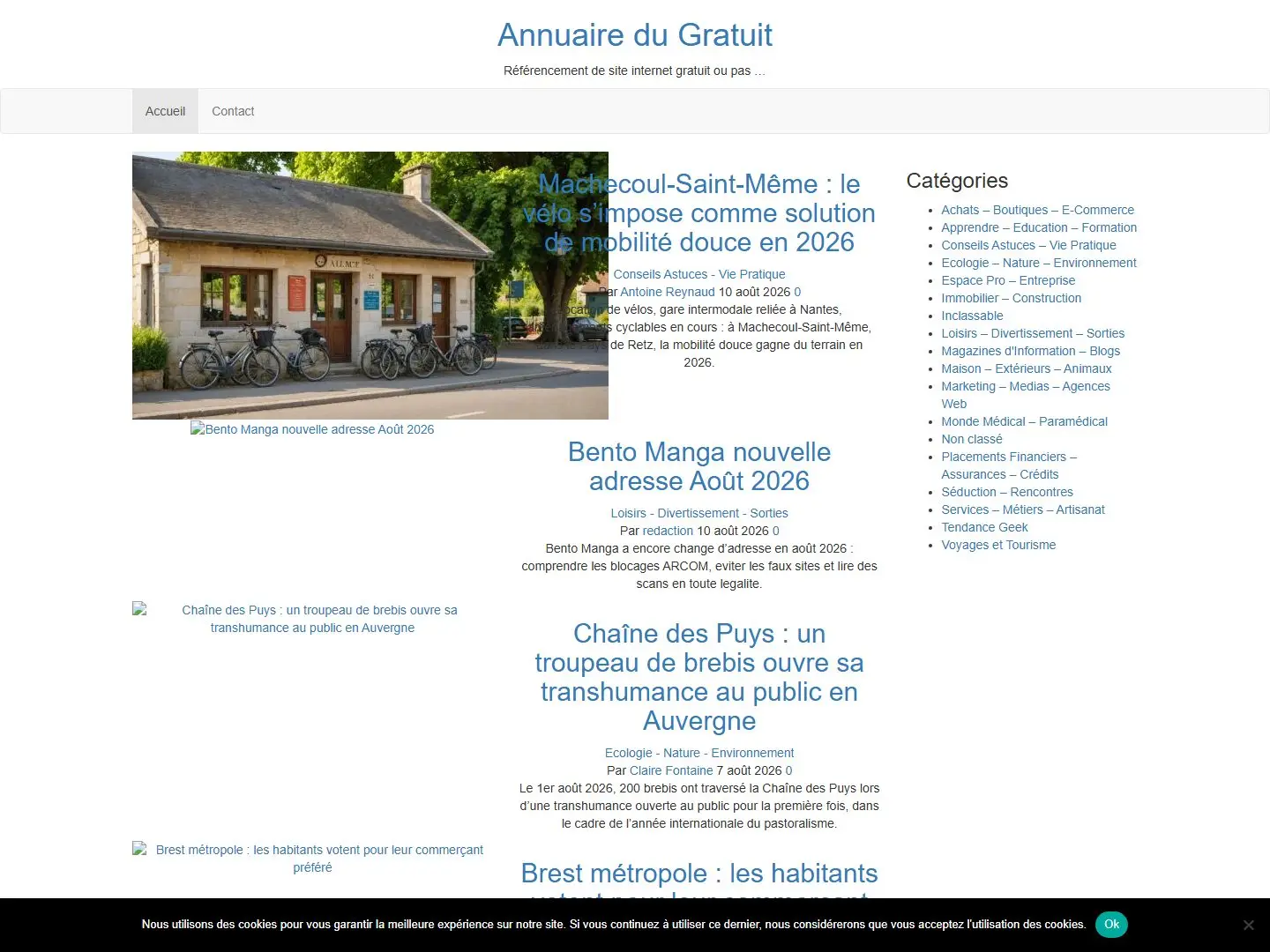1270x952 pixels.
Task: Open the Machecoul-Saint-Même vélo article title
Action: click(699, 213)
